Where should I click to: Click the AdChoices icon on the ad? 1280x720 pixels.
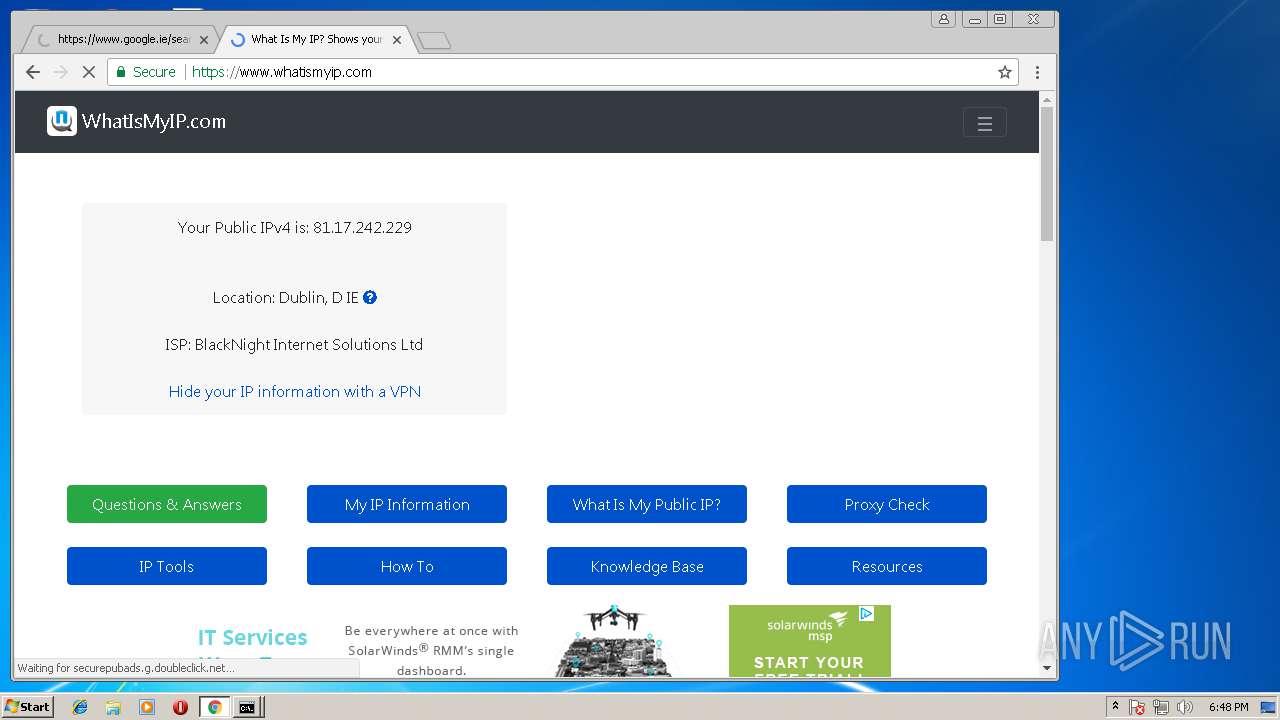coord(867,613)
